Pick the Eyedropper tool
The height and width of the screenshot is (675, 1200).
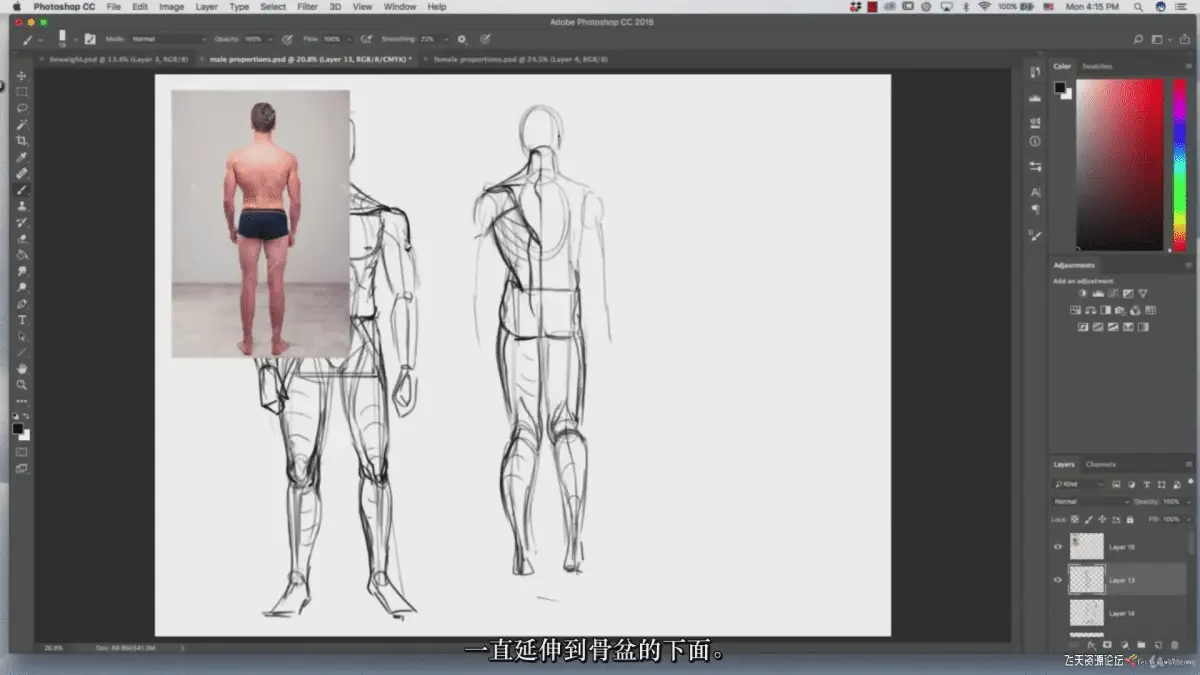click(x=22, y=157)
